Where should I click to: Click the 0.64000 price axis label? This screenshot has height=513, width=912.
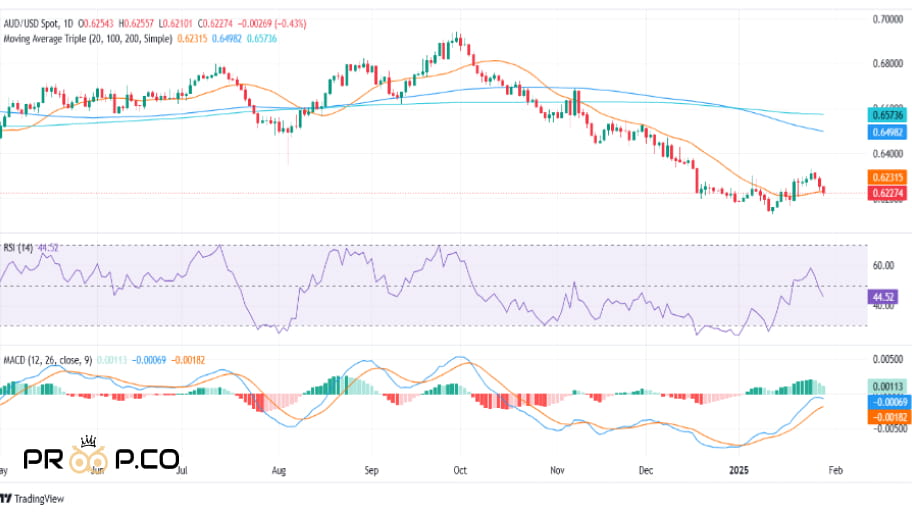888,154
